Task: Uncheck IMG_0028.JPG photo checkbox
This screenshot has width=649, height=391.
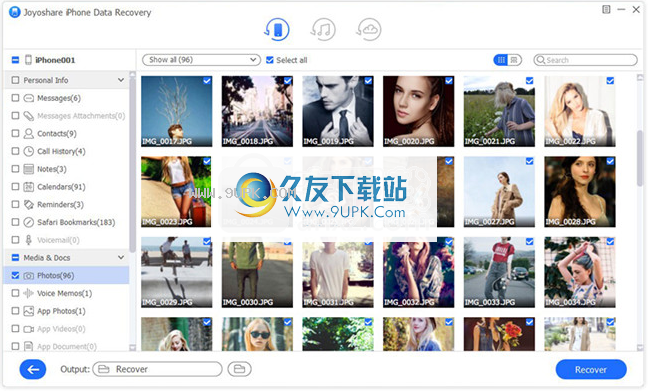Action: (610, 161)
